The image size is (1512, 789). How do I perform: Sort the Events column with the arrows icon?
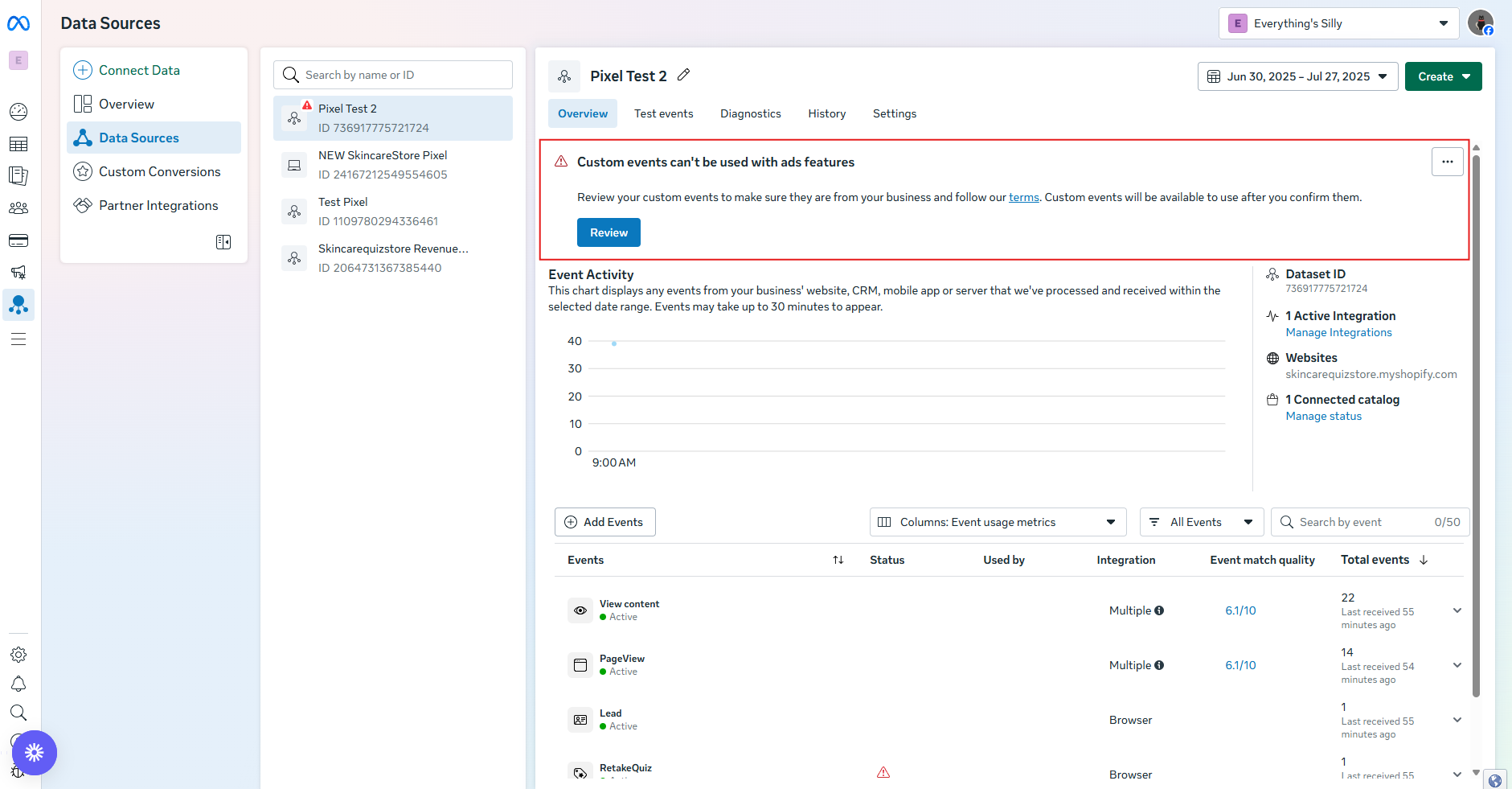[838, 560]
